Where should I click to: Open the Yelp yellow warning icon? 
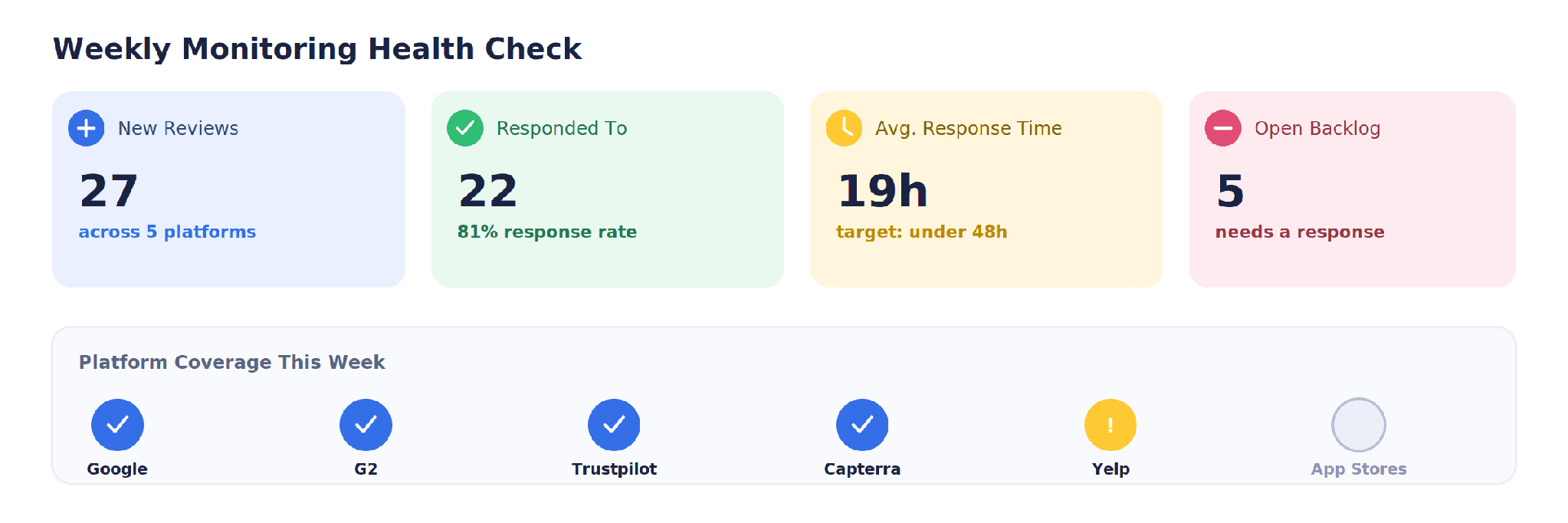[x=1110, y=425]
